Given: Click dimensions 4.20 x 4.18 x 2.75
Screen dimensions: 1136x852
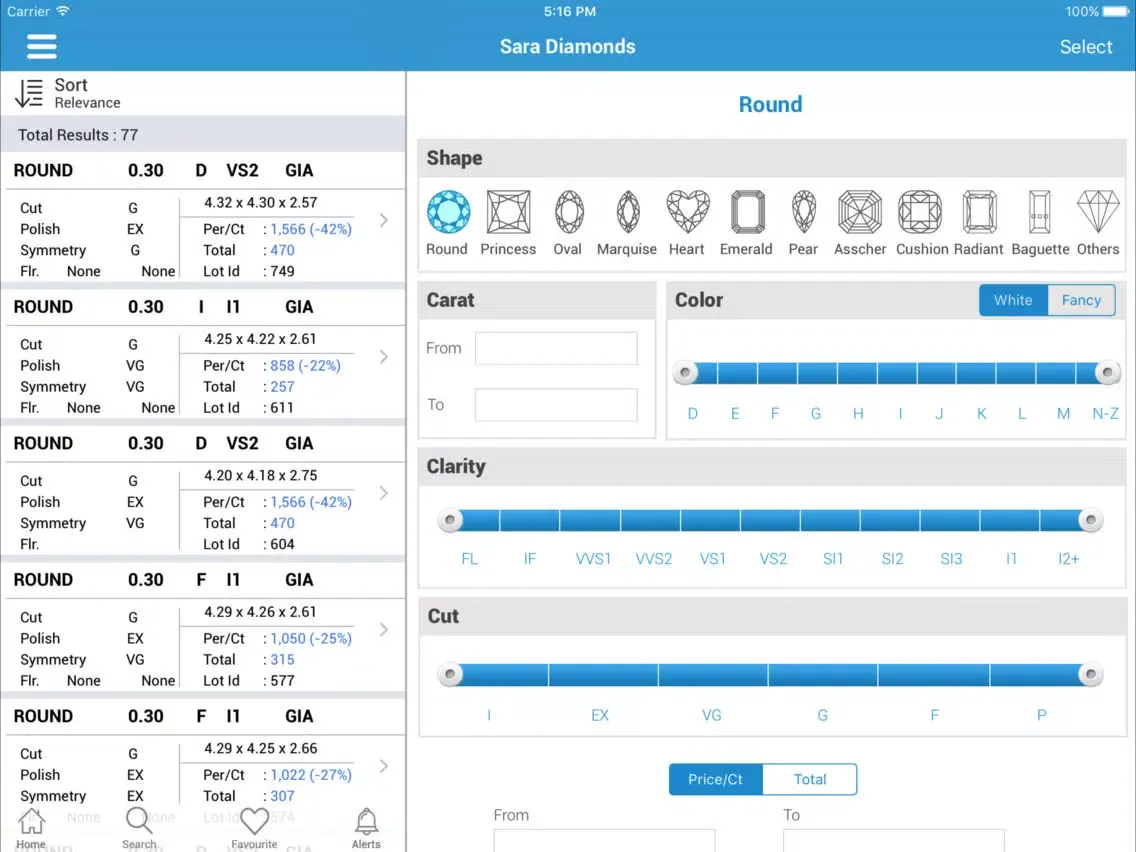Looking at the screenshot, I should [x=260, y=476].
